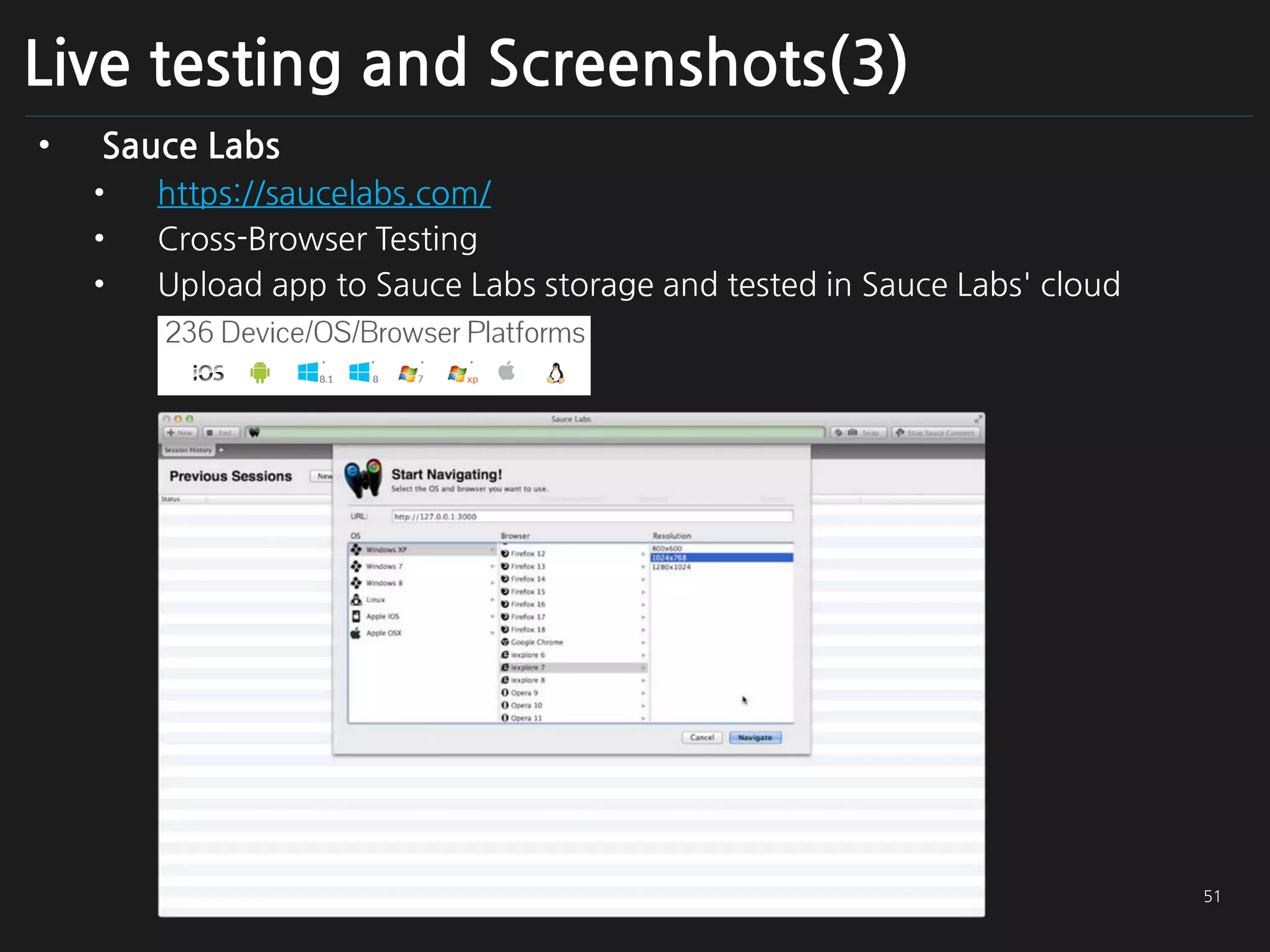Expand the Firefox 18 row arrow
Viewport: 1270px width, 952px height.
[643, 630]
